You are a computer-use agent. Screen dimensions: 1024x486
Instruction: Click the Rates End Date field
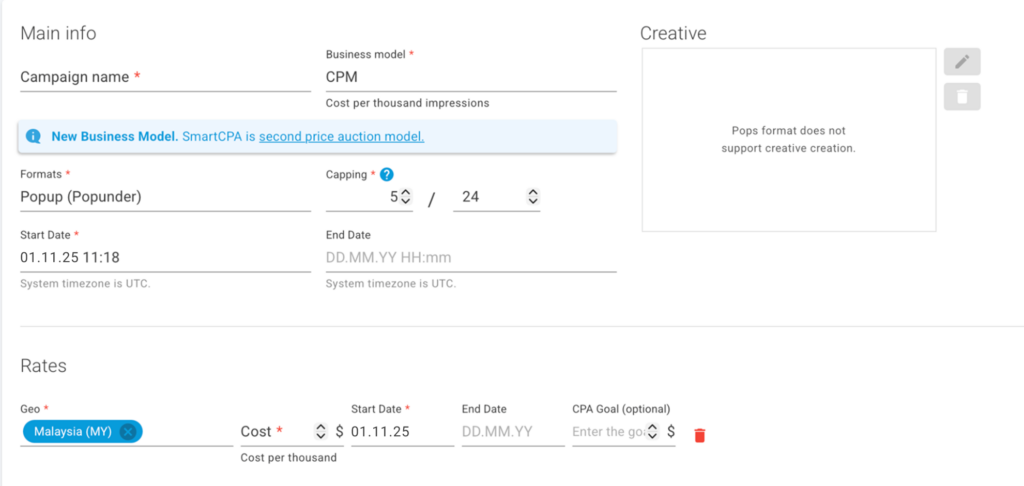(512, 432)
